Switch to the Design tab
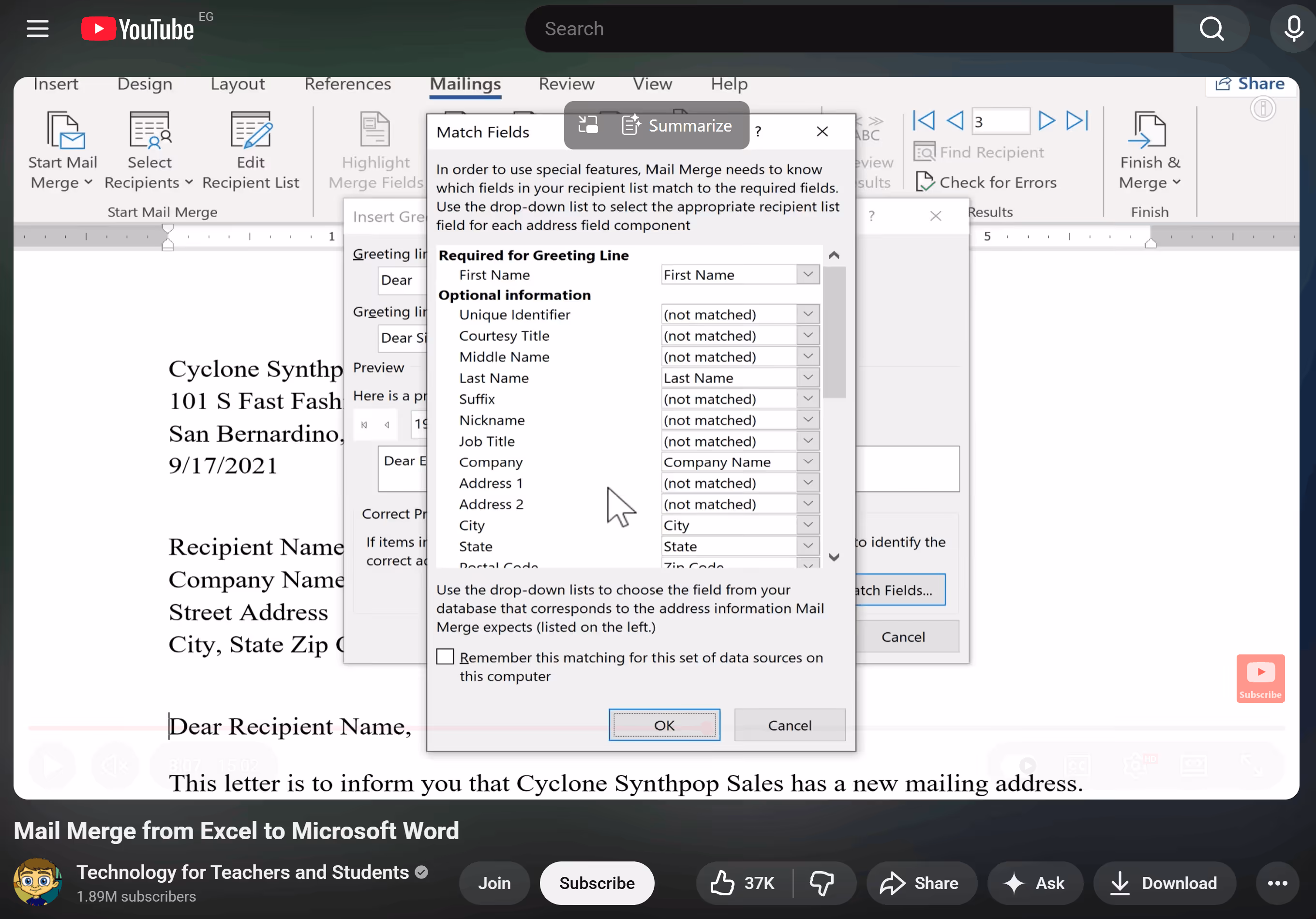Viewport: 1316px width, 919px height. coord(145,84)
